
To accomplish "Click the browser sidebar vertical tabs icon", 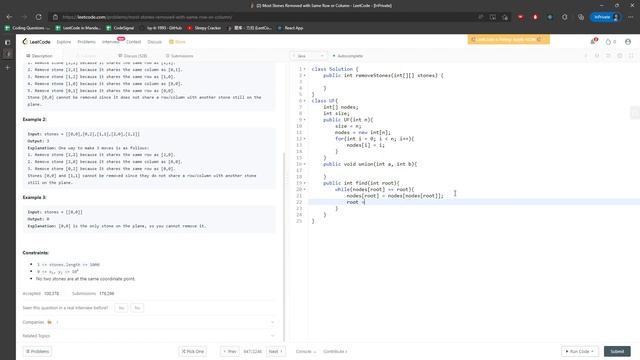I will pos(8,42).
